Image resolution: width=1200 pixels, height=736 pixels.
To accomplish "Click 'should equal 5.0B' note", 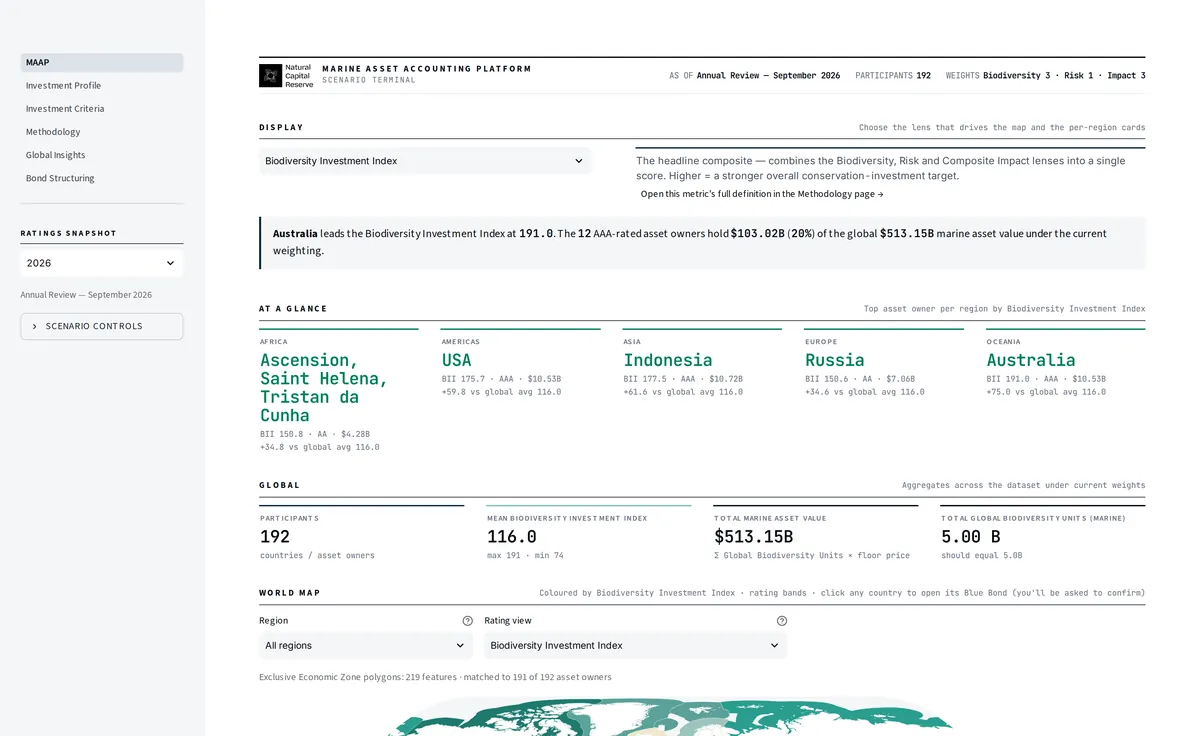I will tap(982, 555).
